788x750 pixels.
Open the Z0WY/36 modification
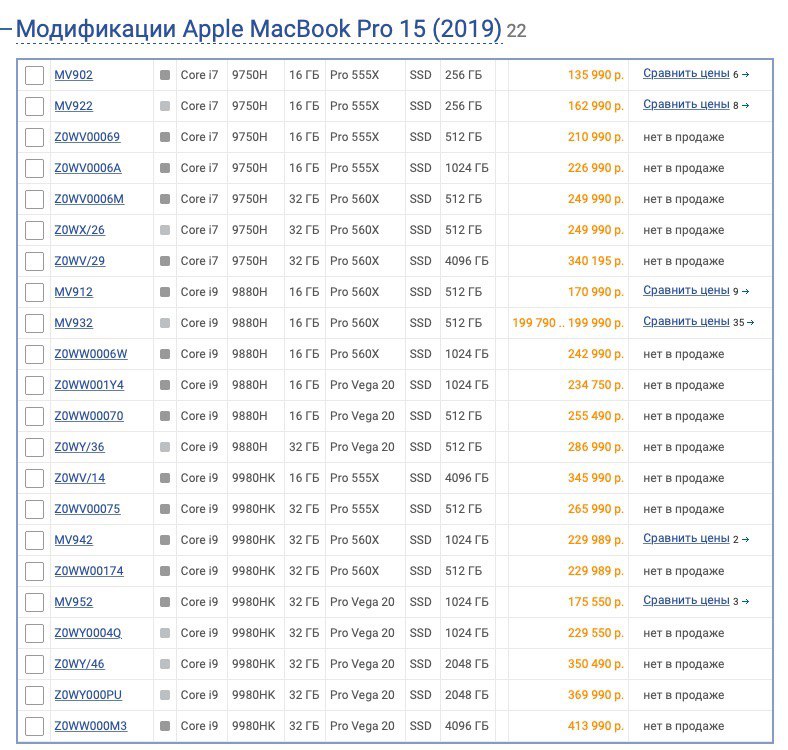(79, 447)
